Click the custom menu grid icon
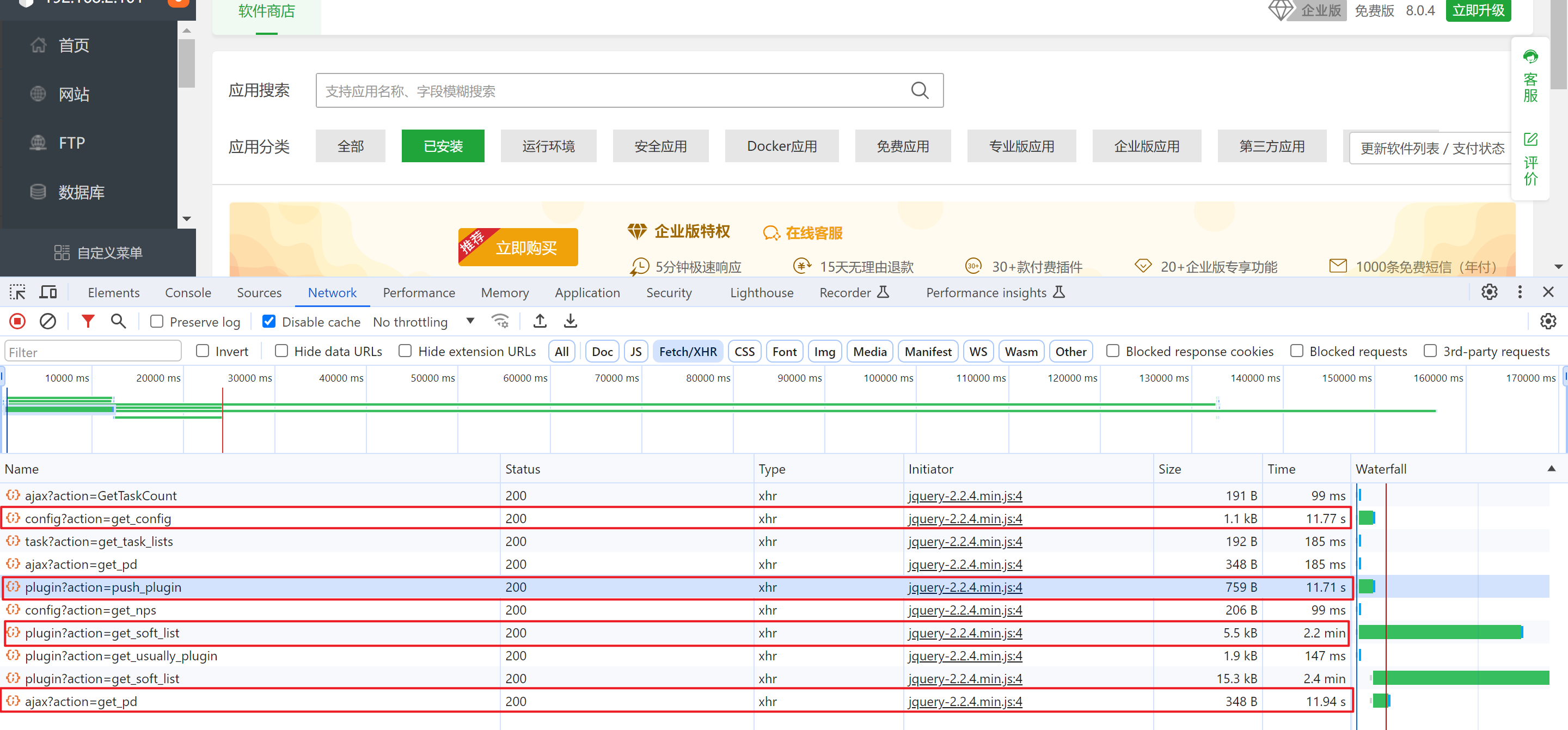The image size is (1568, 730). 62,253
